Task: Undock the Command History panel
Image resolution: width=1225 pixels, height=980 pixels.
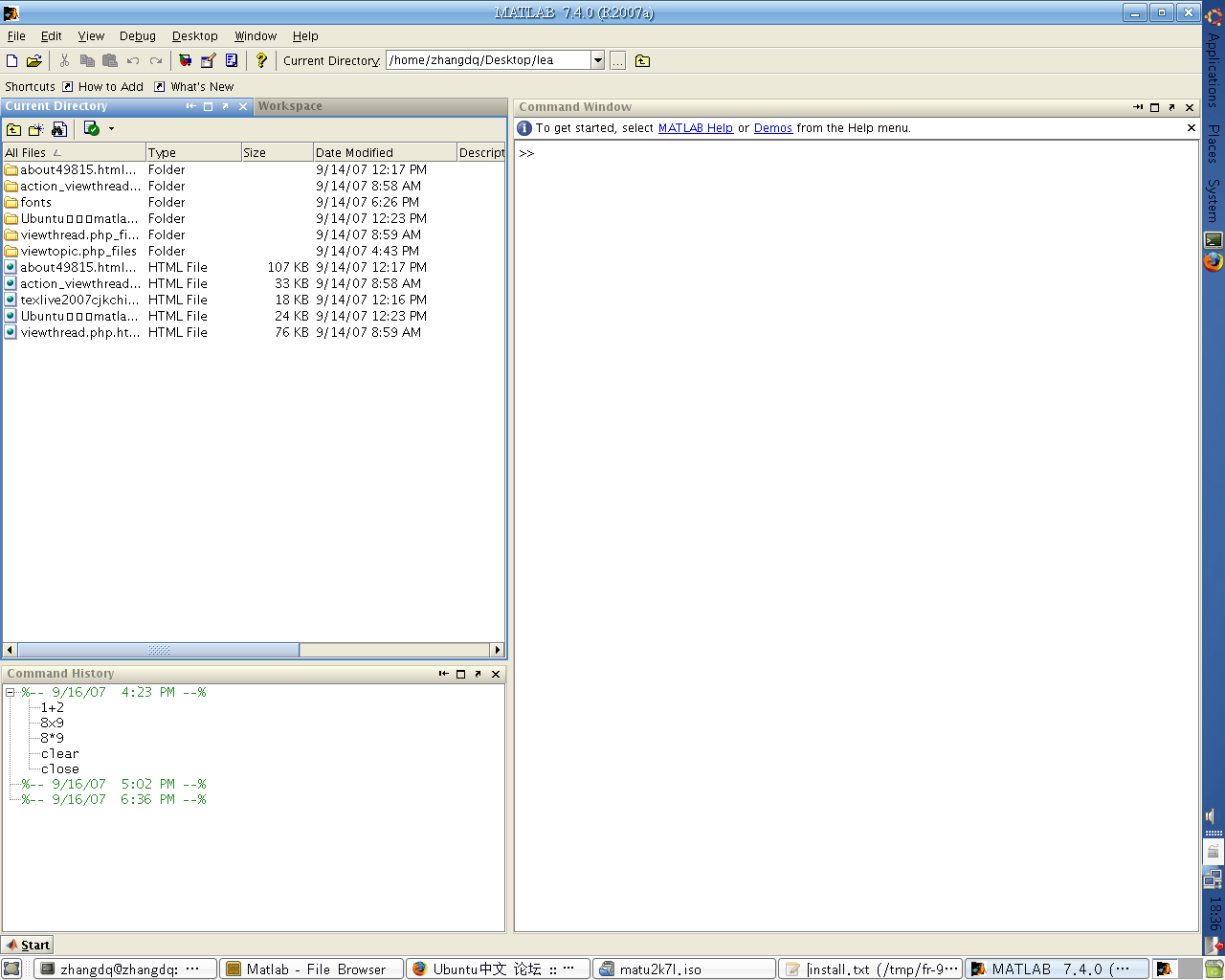Action: point(479,674)
